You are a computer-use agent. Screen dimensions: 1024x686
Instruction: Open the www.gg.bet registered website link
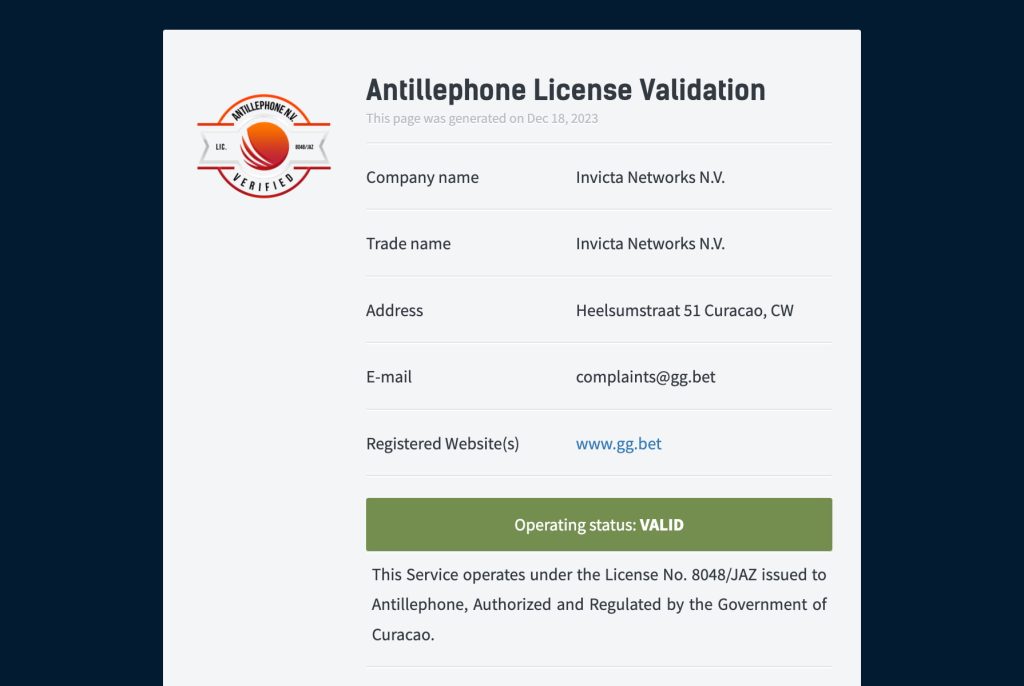(x=618, y=444)
